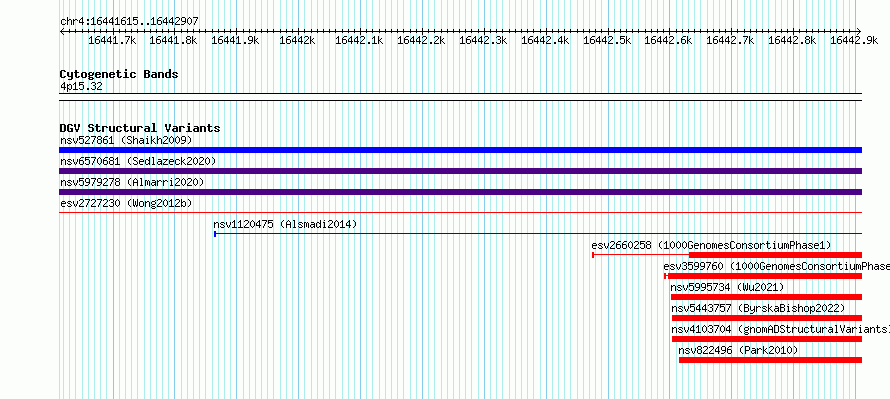Open nsv5443757 (ByrskaBishop2022) variant label

pos(758,308)
